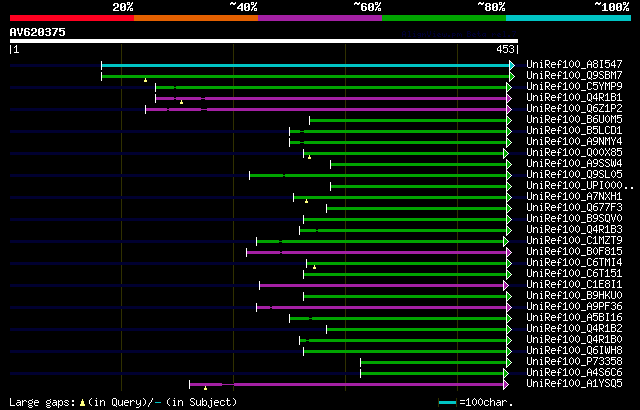
Task: Click the AV620375 query name
Action: [x=38, y=32]
